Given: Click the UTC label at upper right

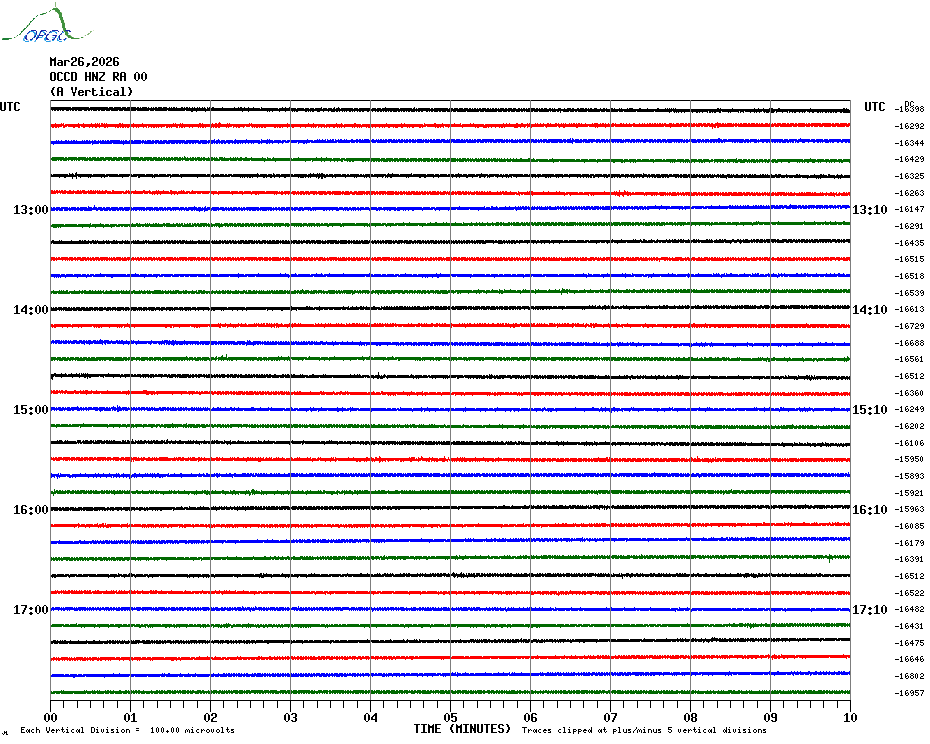Looking at the screenshot, I should (x=875, y=107).
